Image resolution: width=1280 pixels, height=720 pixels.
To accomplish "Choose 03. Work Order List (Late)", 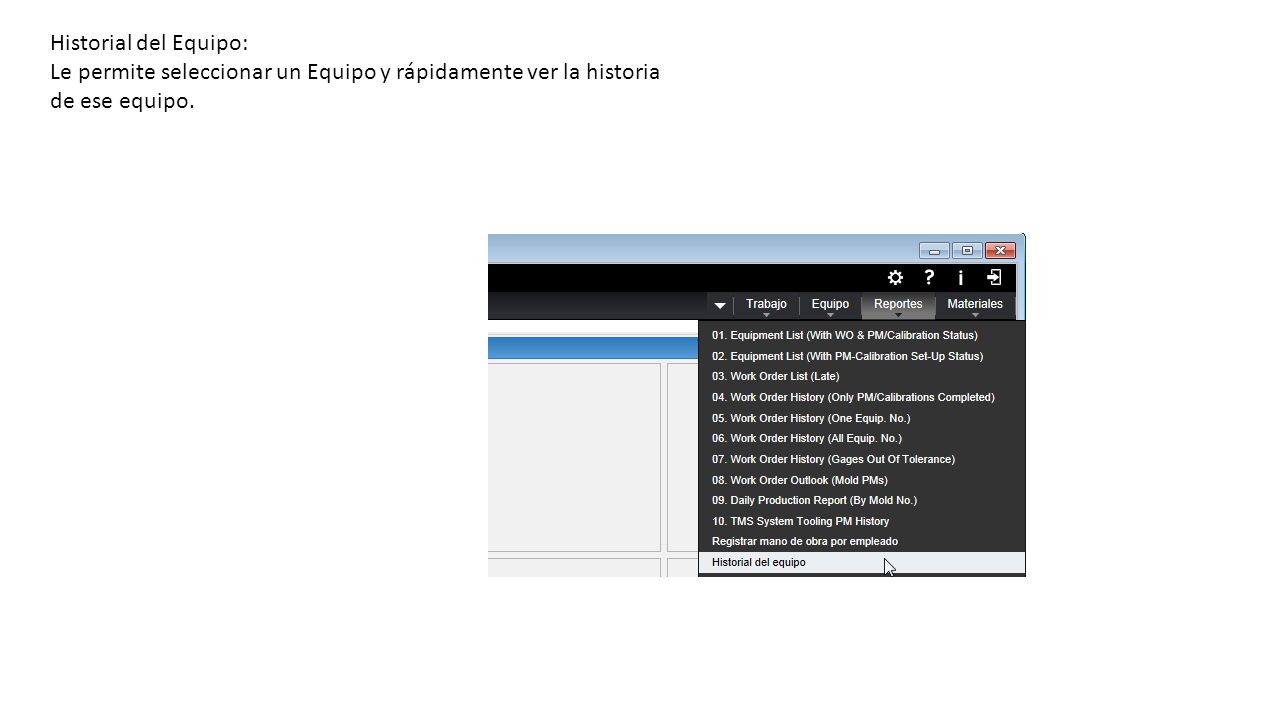I will 861,376.
